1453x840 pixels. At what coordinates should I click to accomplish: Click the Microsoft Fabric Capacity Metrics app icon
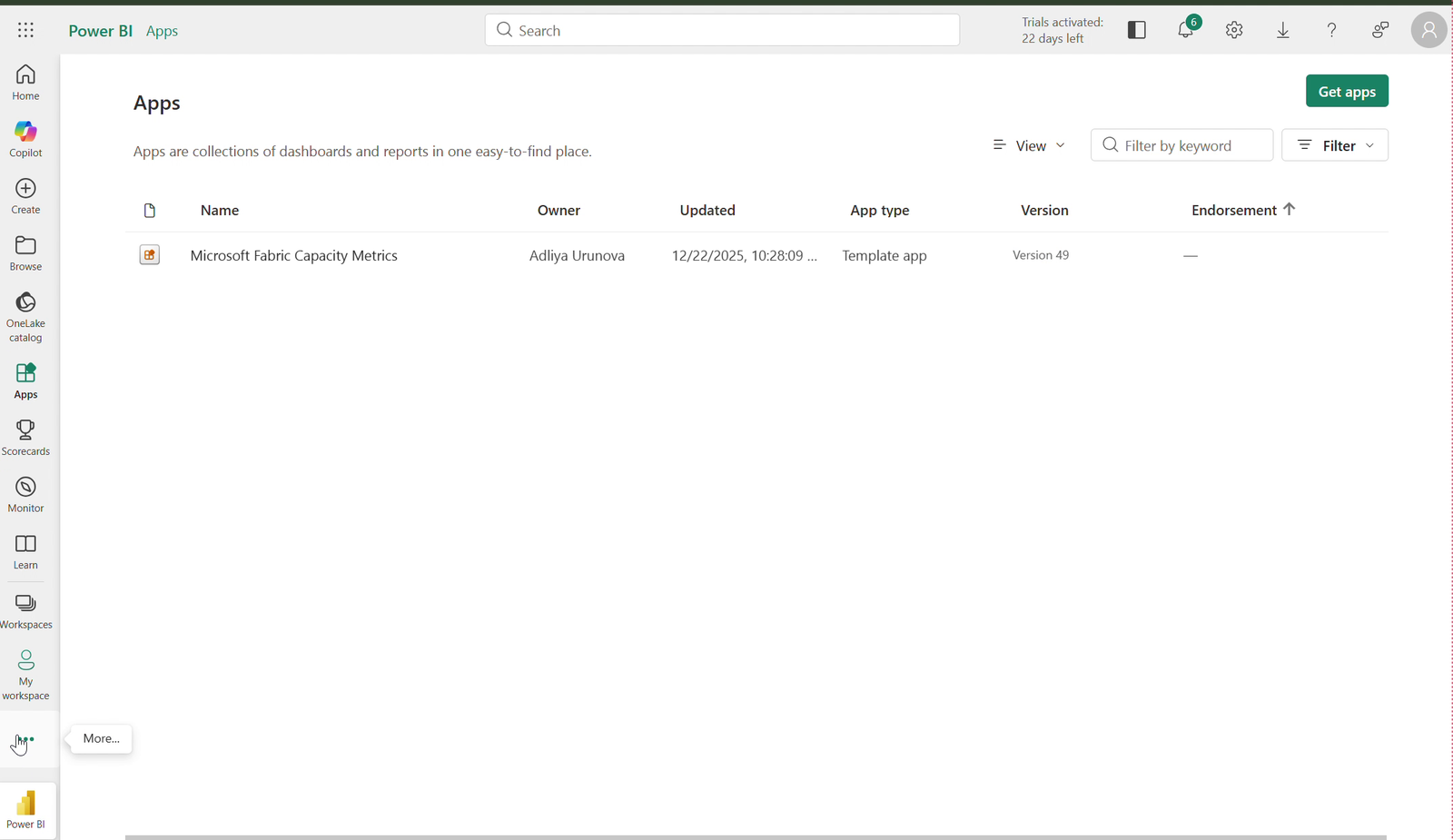(150, 255)
